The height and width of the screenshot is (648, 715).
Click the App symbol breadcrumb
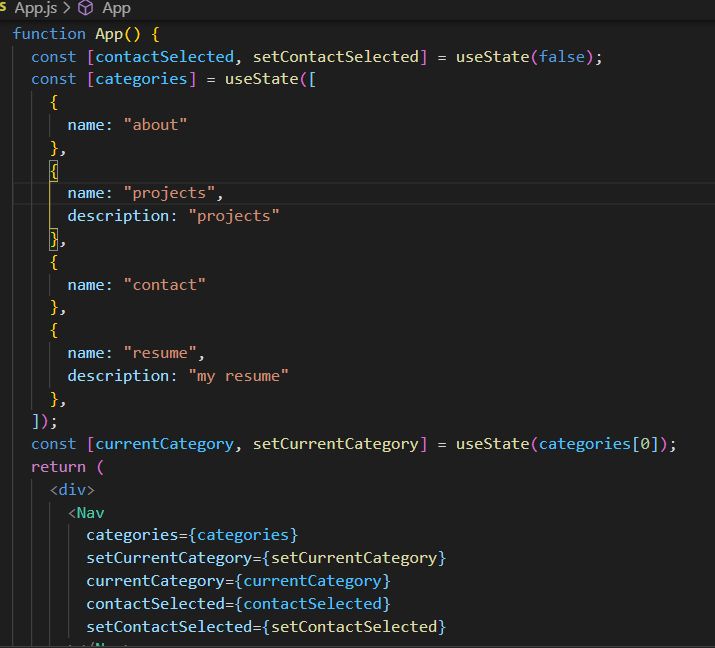pos(116,8)
